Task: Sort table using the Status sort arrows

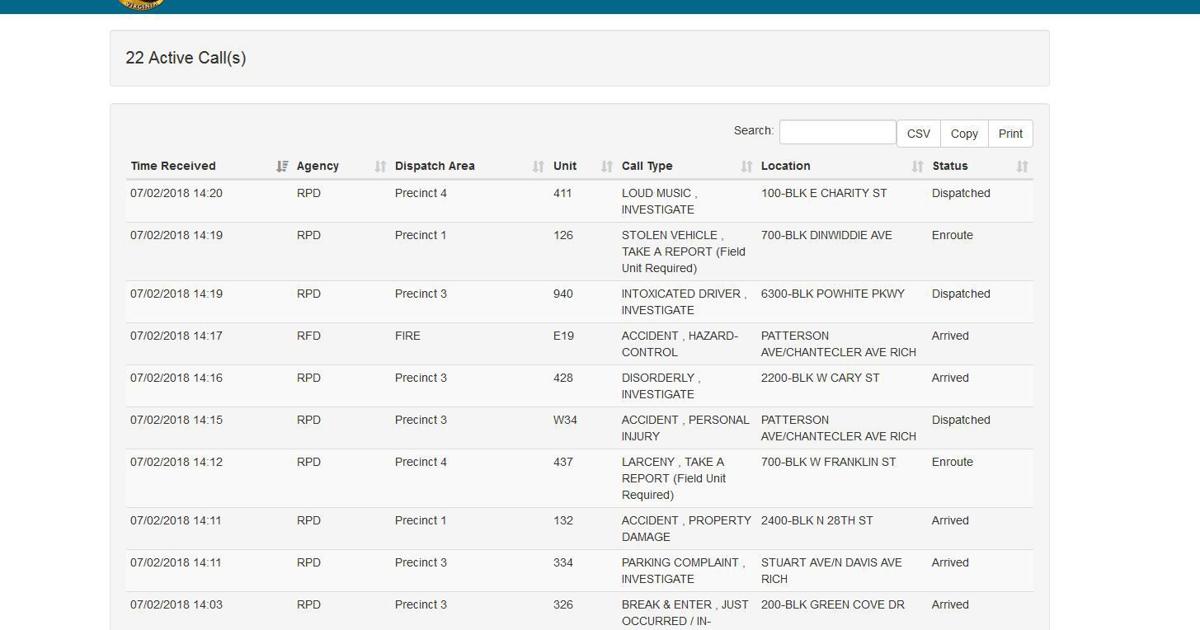Action: click(1022, 166)
